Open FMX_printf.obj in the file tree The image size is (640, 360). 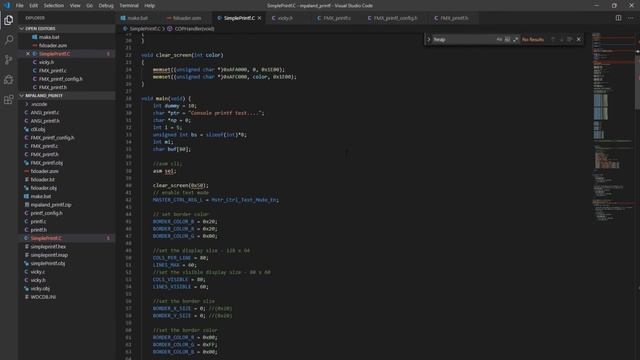pyautogui.click(x=47, y=163)
